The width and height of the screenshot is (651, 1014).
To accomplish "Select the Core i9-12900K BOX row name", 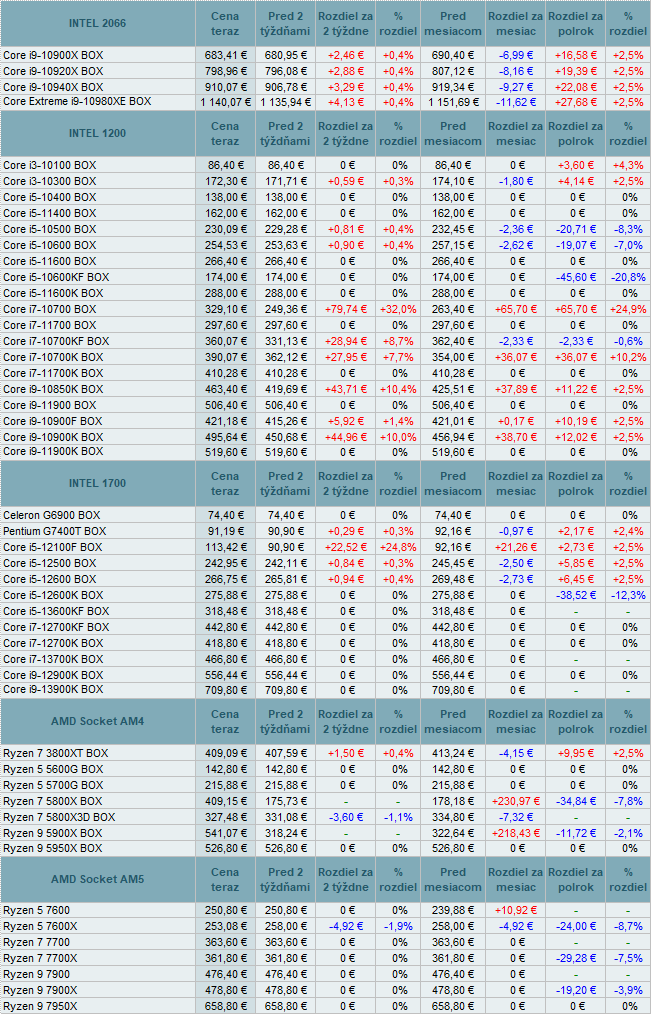I will coord(53,675).
